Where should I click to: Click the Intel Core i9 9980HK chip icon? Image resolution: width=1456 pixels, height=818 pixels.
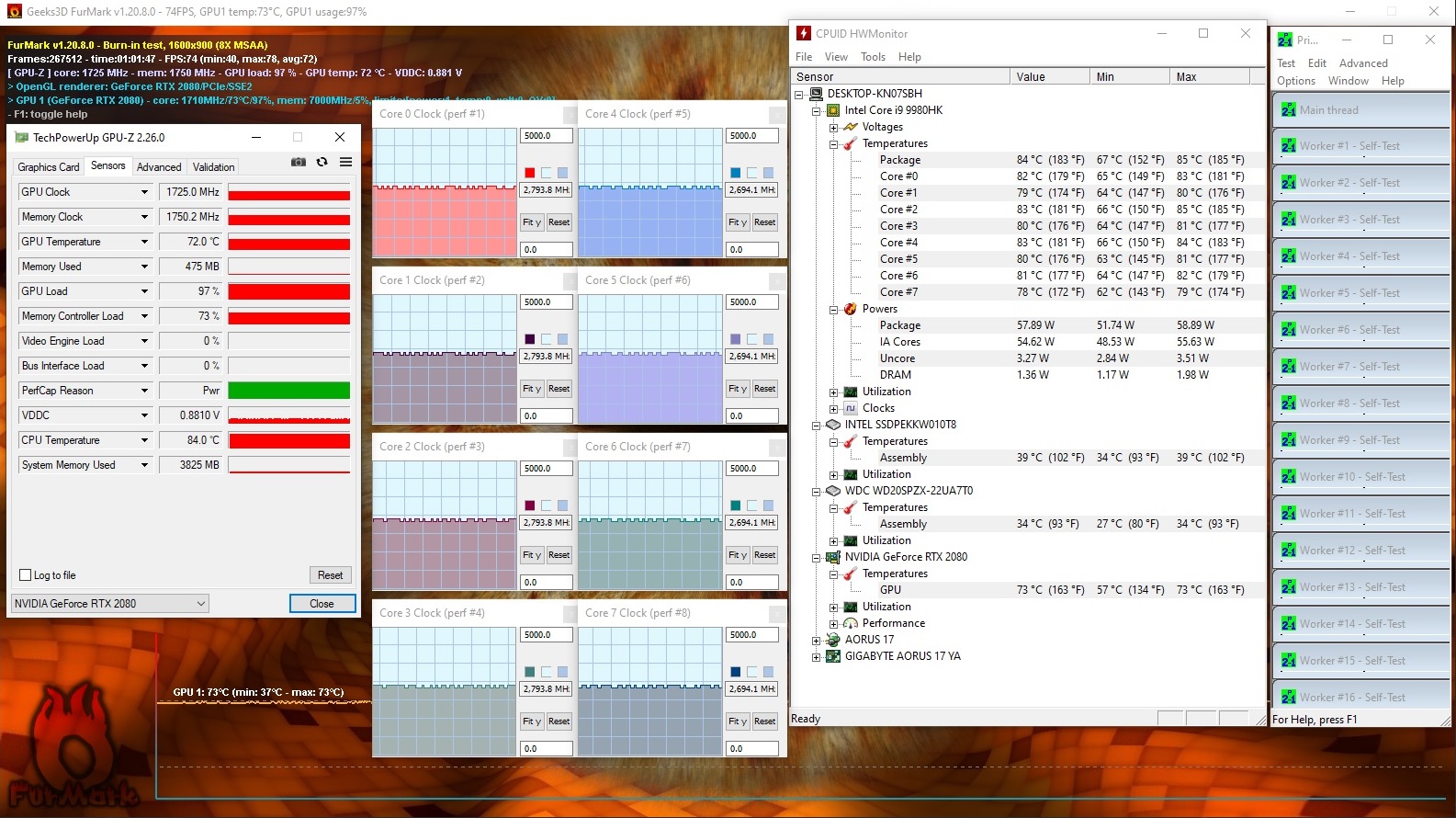click(833, 110)
